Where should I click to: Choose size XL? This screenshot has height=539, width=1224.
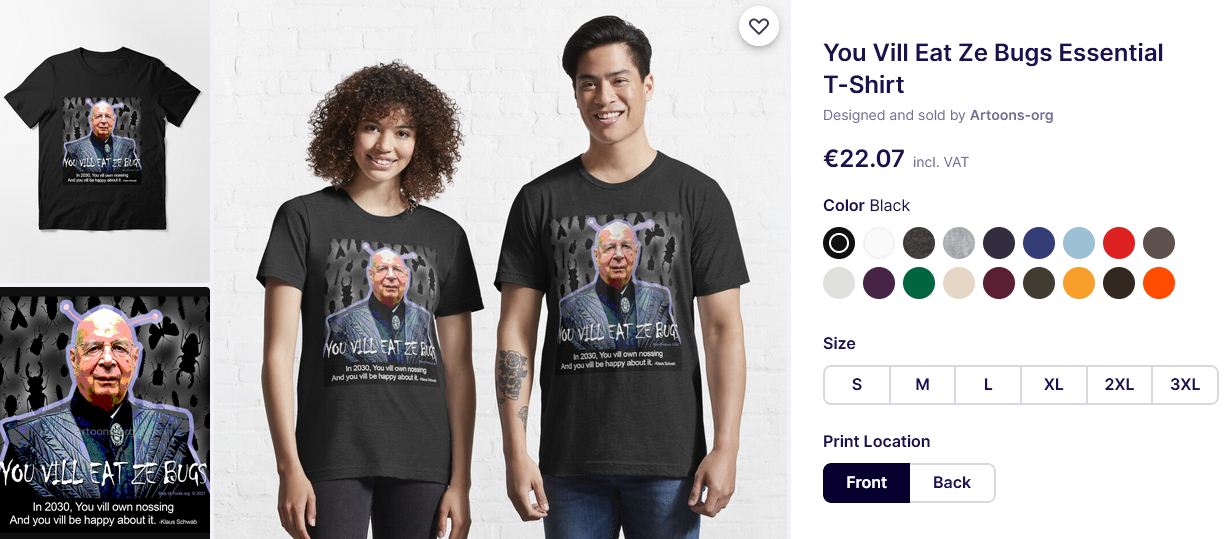click(1054, 385)
